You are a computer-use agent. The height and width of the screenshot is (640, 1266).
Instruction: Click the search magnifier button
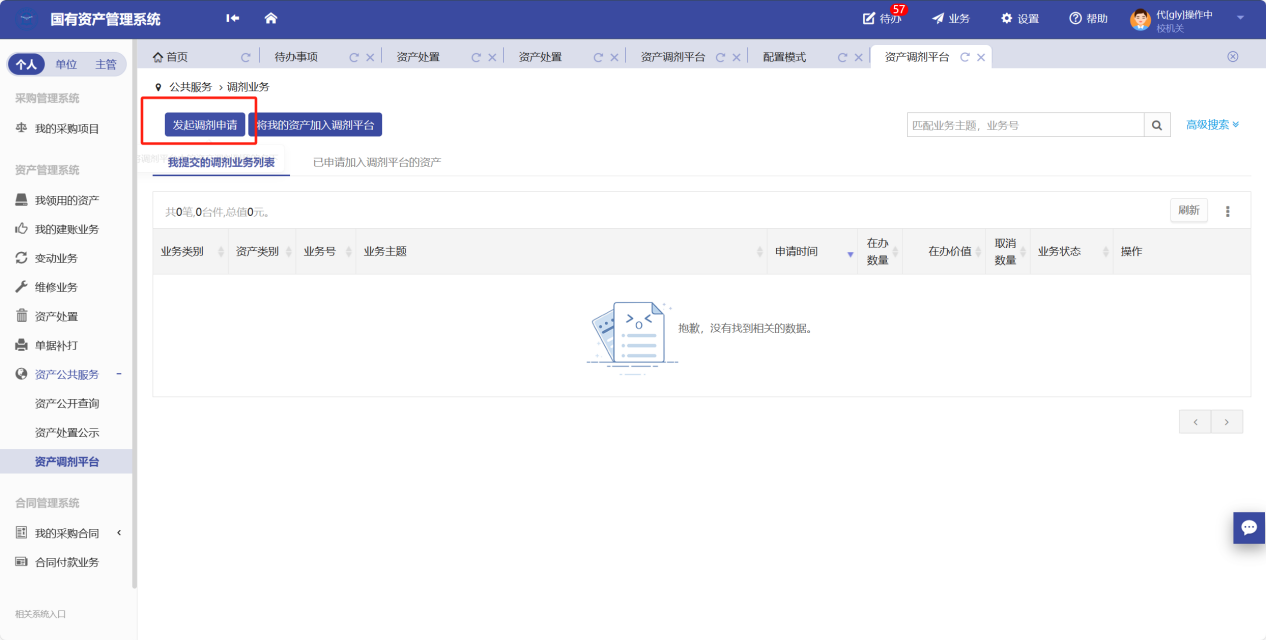click(1157, 125)
